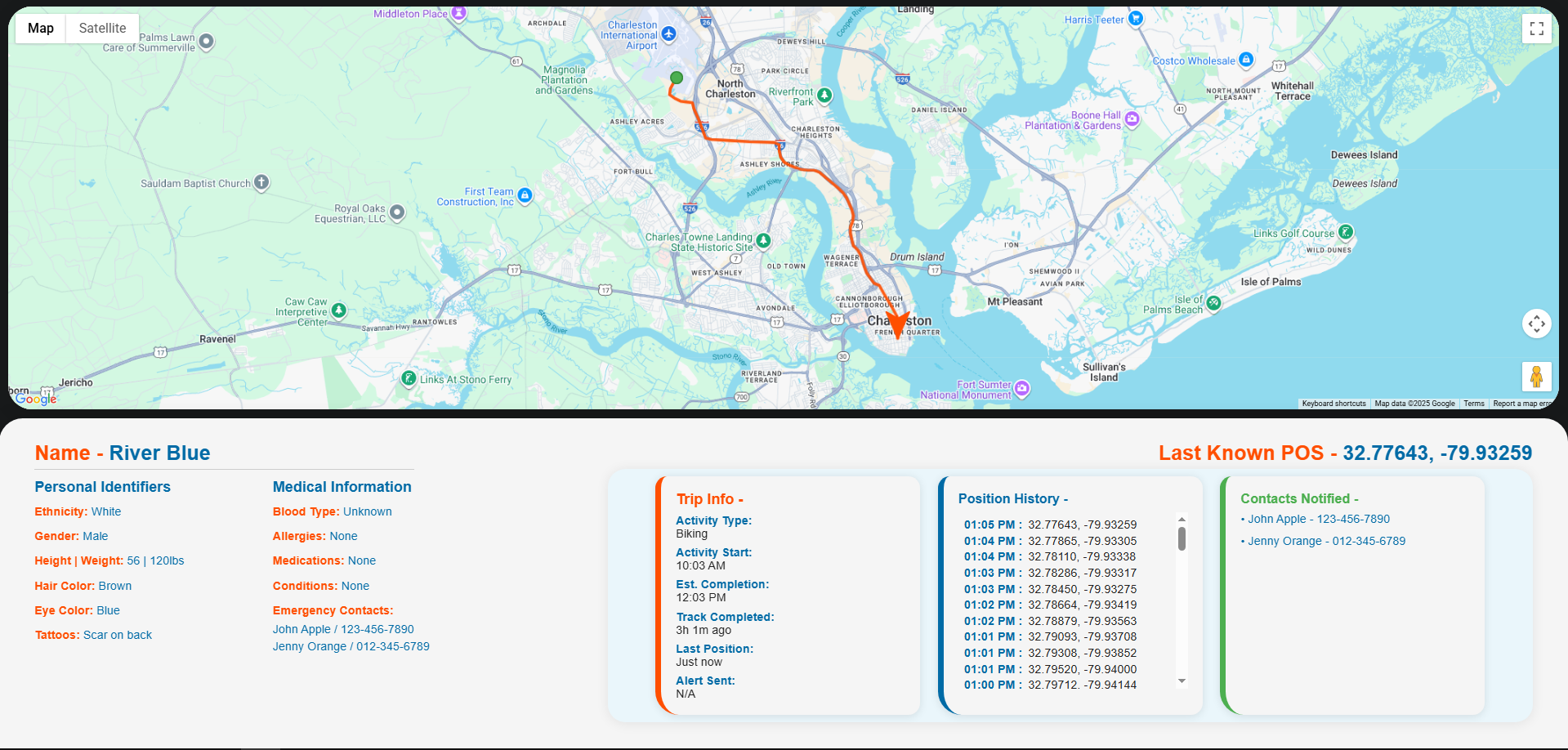Click Palms Lawn Care of Summerville pin
1568x750 pixels.
pos(207,41)
